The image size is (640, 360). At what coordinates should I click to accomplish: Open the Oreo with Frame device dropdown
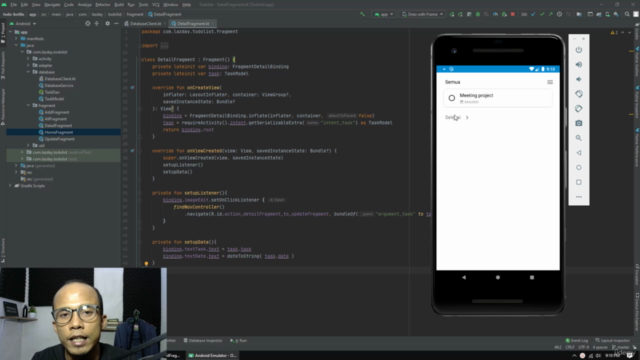(422, 14)
